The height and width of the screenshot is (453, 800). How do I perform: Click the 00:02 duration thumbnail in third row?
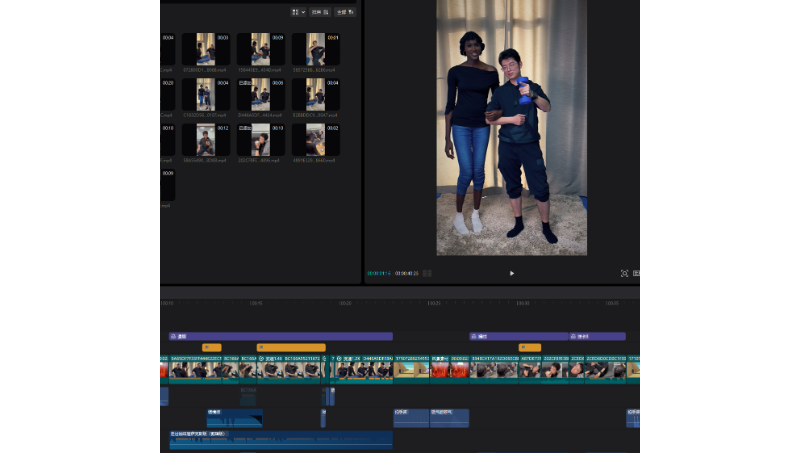(x=316, y=140)
